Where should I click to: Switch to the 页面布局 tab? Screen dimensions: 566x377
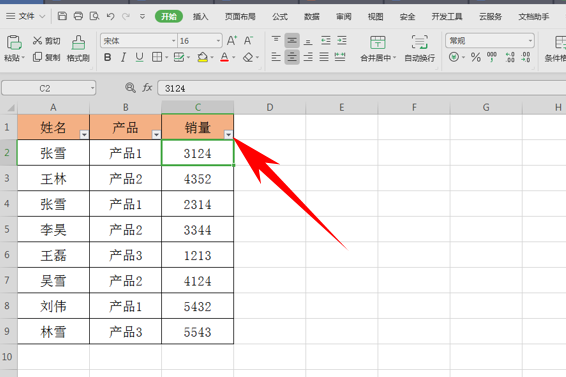pos(240,17)
